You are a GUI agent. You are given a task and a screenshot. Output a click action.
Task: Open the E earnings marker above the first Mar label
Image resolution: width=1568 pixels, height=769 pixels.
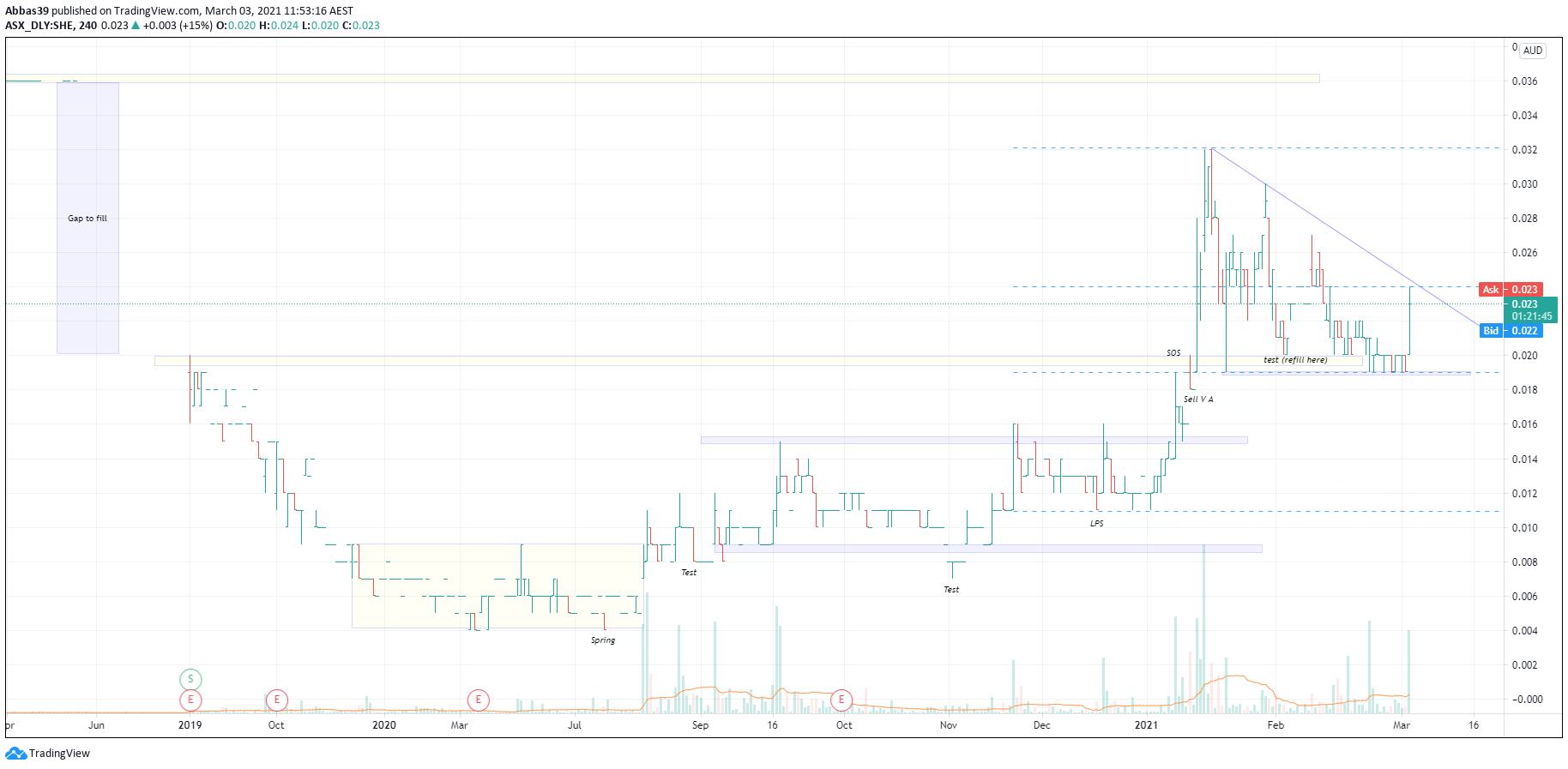click(x=478, y=700)
